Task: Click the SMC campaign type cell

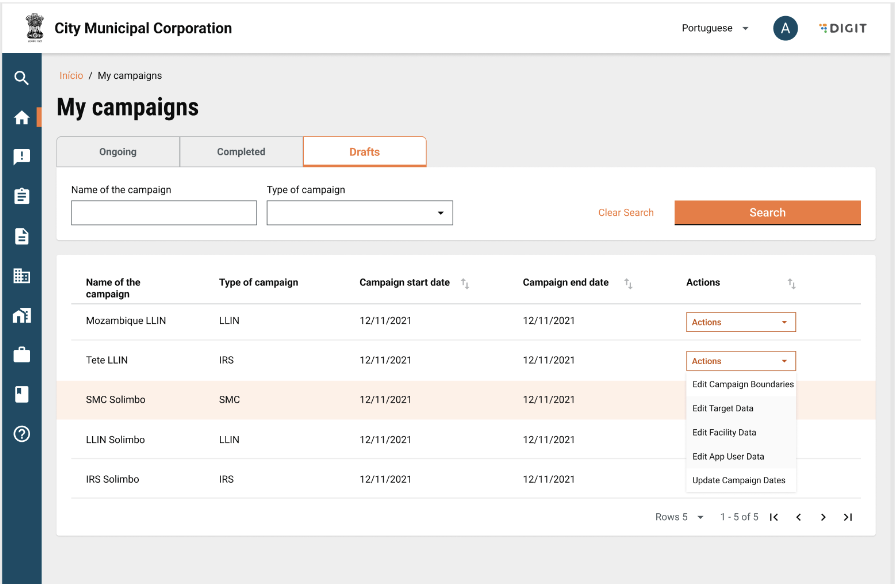Action: (x=229, y=399)
